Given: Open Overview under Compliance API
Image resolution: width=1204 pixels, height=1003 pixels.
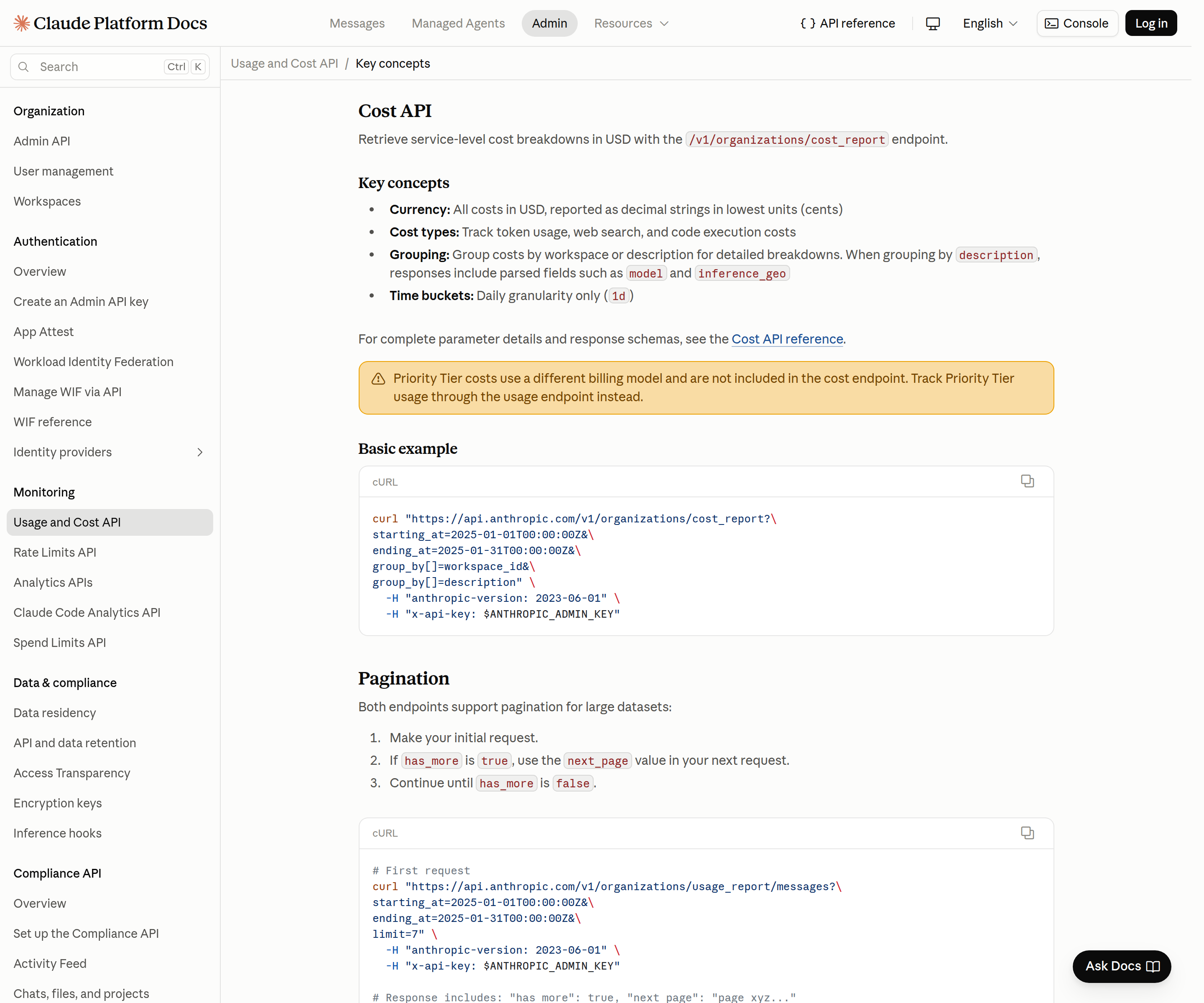Looking at the screenshot, I should point(40,913).
